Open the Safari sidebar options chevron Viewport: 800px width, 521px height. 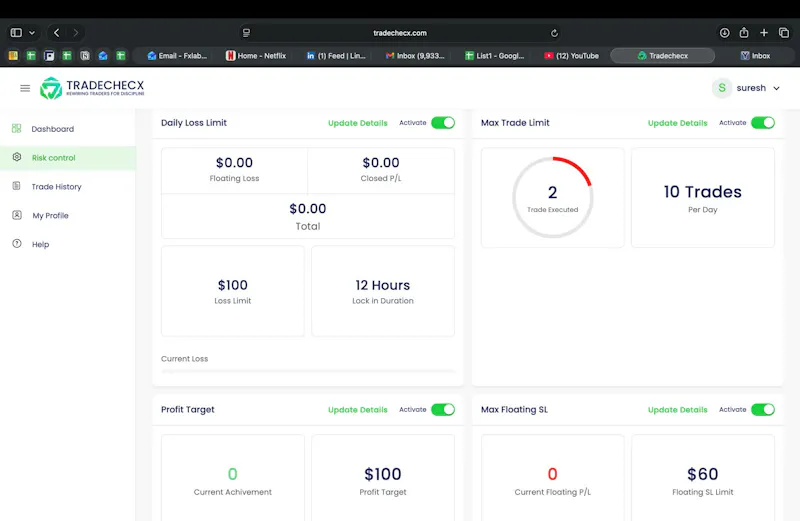(32, 33)
